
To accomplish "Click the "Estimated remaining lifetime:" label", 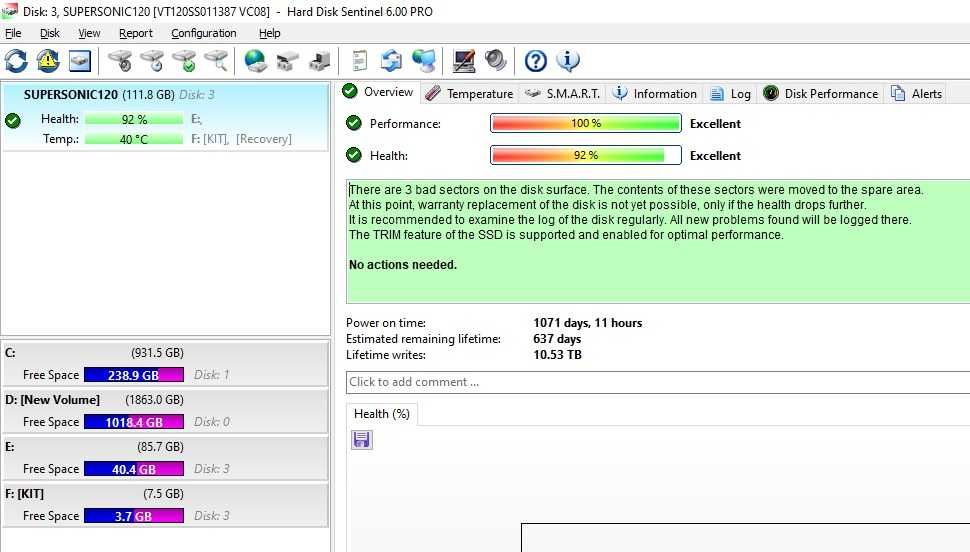I will coord(423,339).
